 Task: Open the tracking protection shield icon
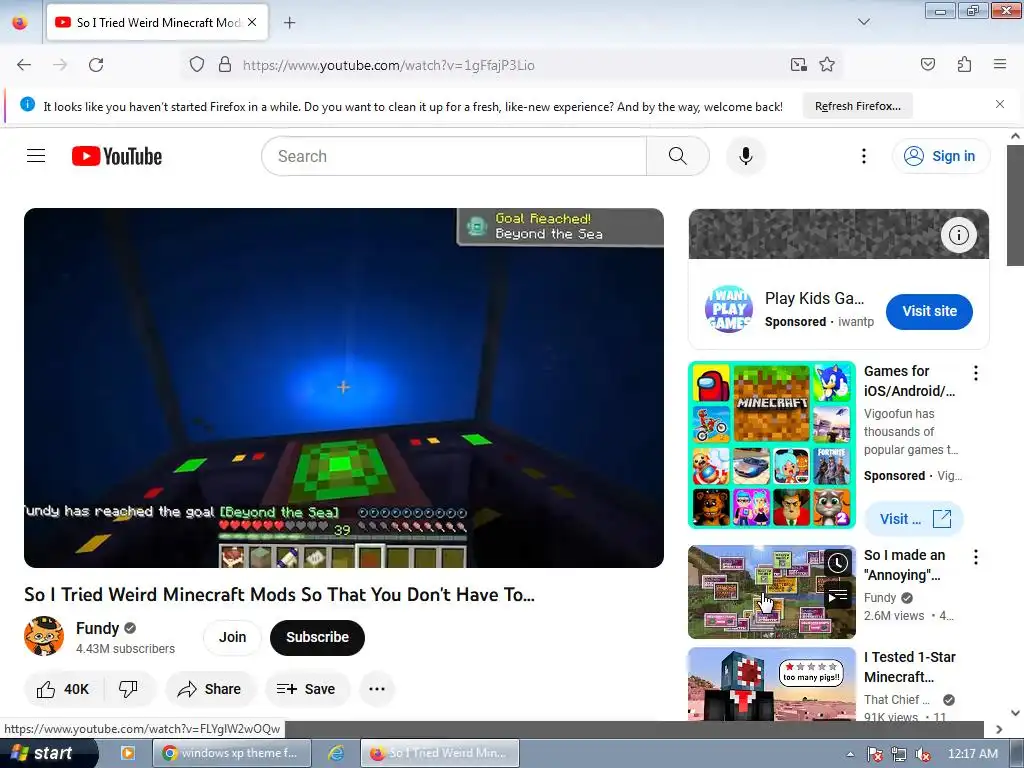pos(197,65)
